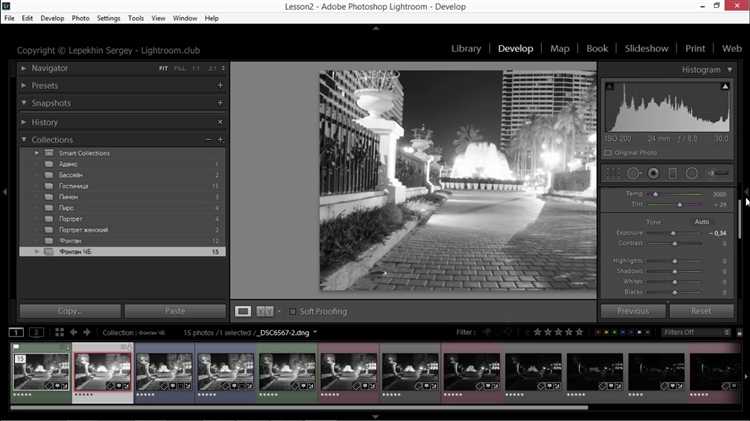Enable the Soft Proofing checkbox

click(292, 311)
